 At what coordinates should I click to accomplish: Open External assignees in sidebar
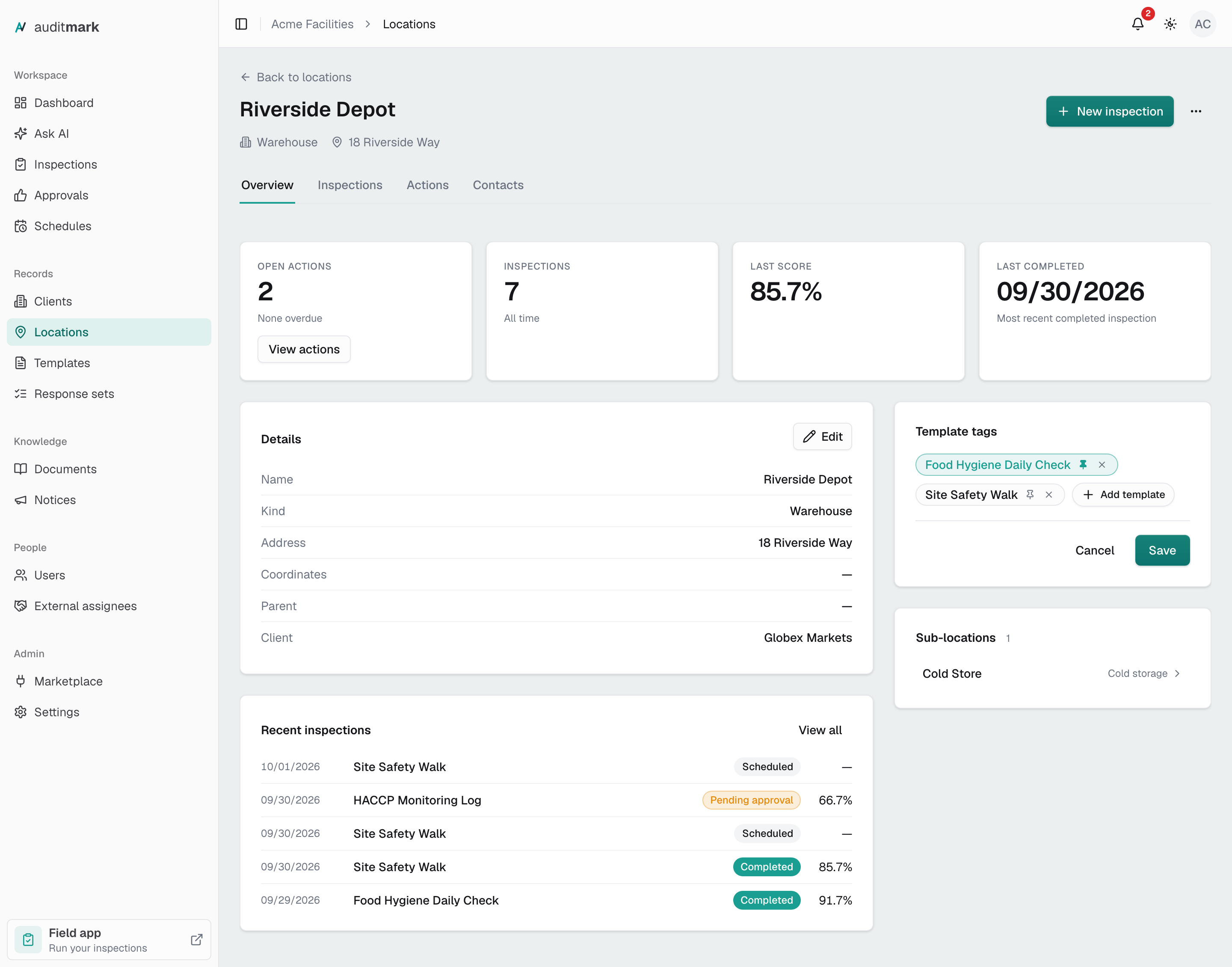coord(109,606)
